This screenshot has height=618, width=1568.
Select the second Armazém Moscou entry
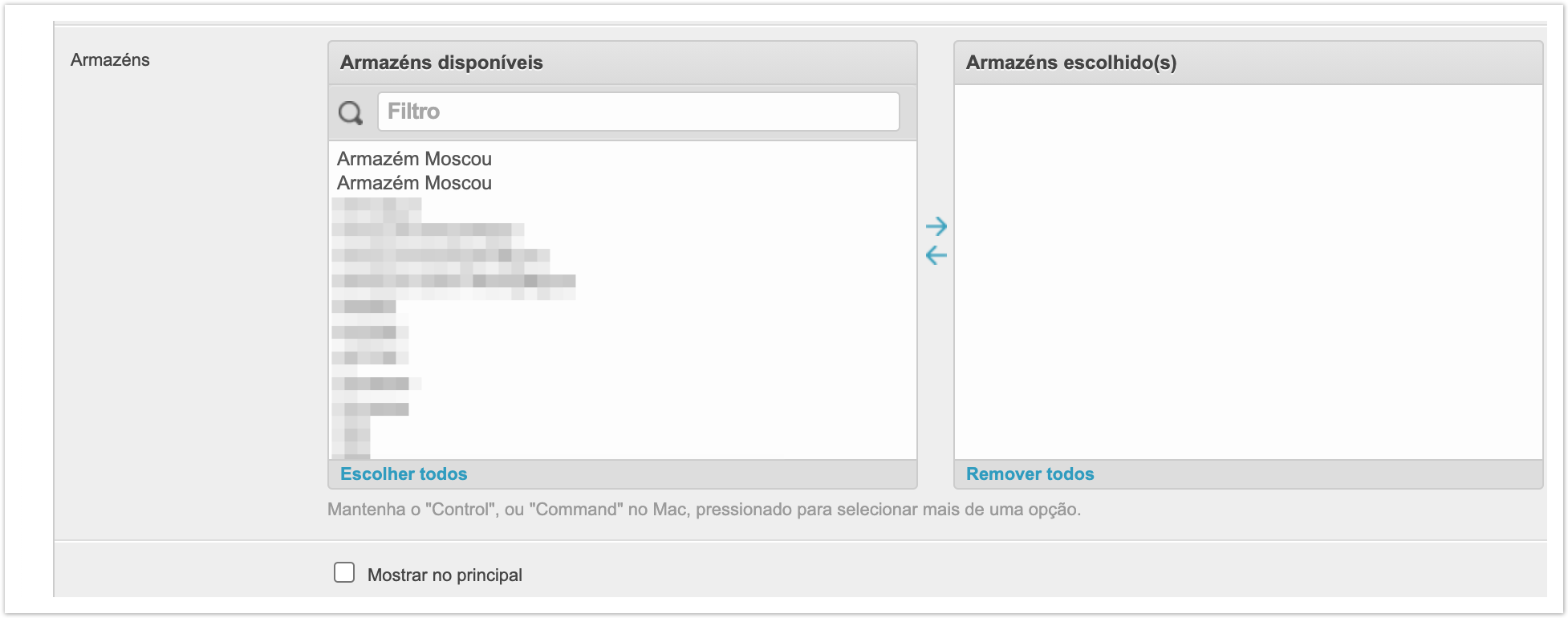click(414, 183)
